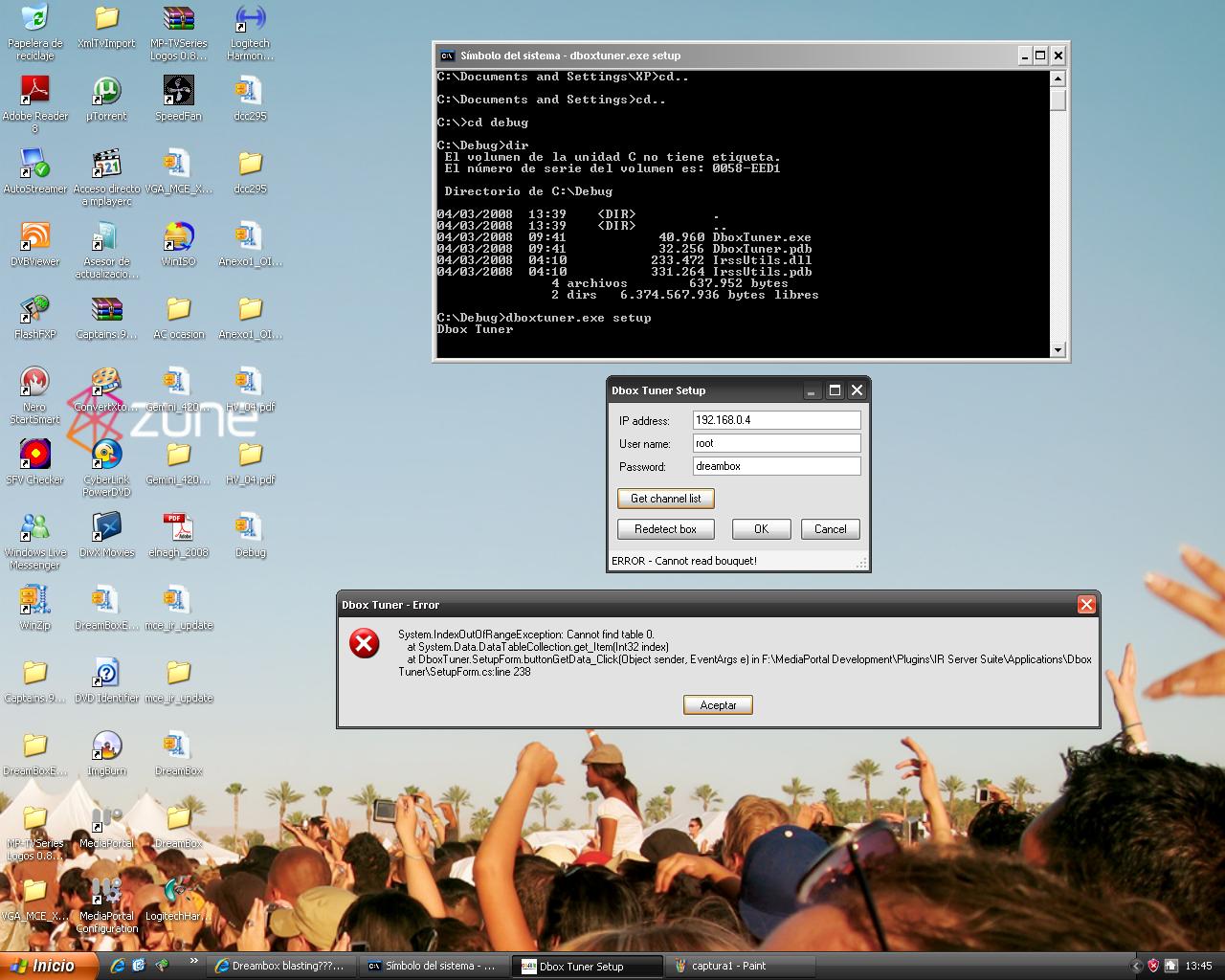Open the WinISO desktop shortcut
Image resolution: width=1225 pixels, height=980 pixels.
point(178,236)
